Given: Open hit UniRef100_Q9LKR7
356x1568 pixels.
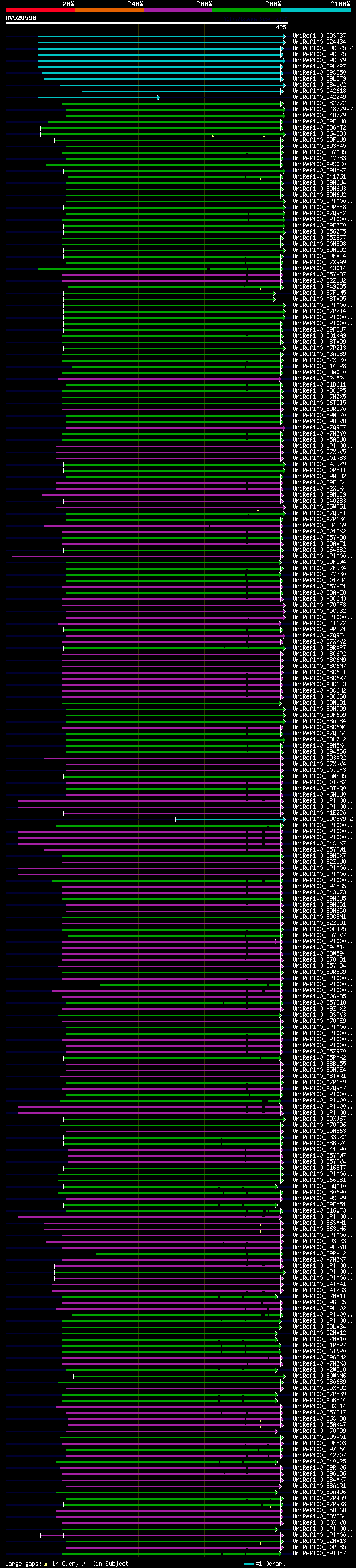Looking at the screenshot, I should (x=319, y=66).
